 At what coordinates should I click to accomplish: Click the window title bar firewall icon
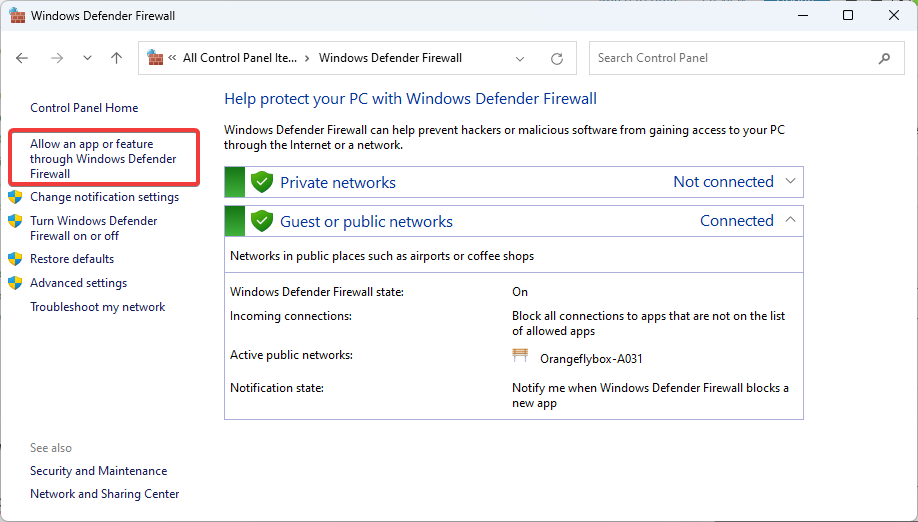pos(17,16)
